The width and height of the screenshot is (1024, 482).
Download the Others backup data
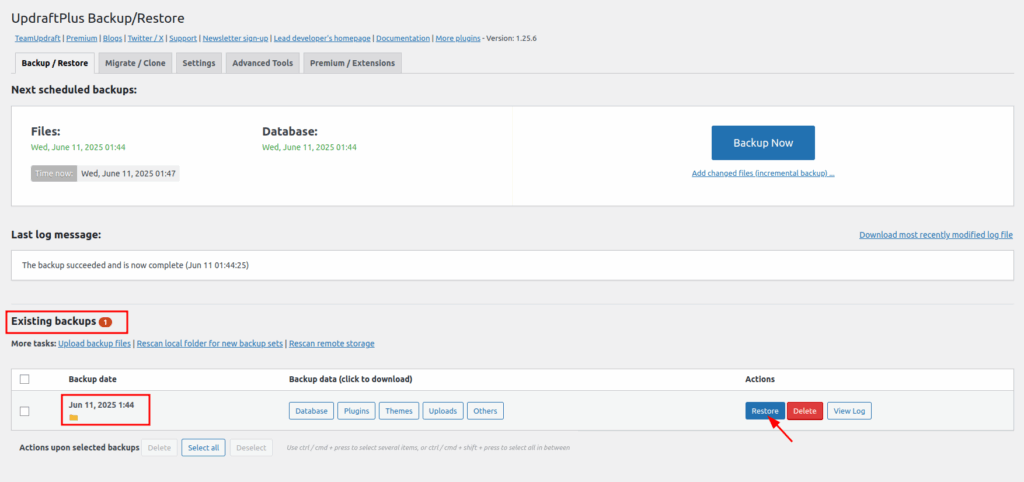coord(485,411)
